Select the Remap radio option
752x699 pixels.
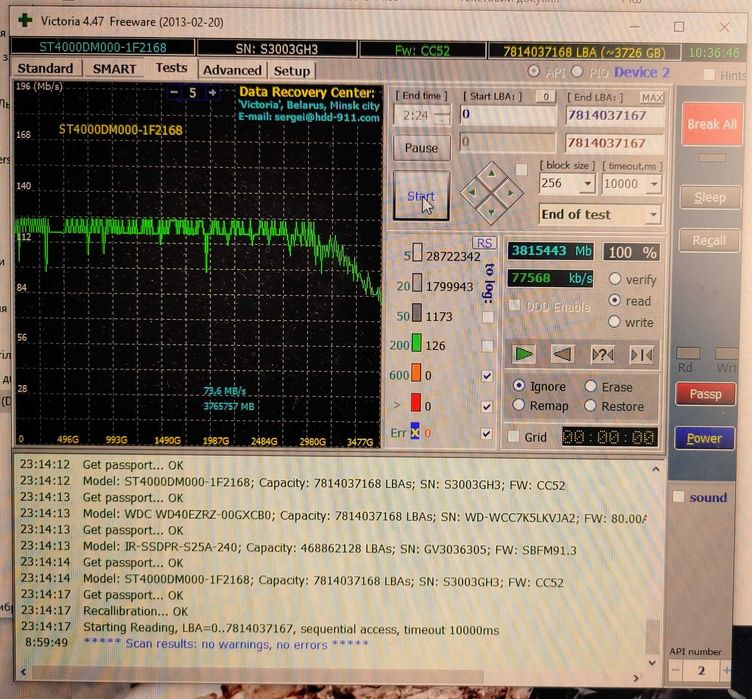coord(518,404)
